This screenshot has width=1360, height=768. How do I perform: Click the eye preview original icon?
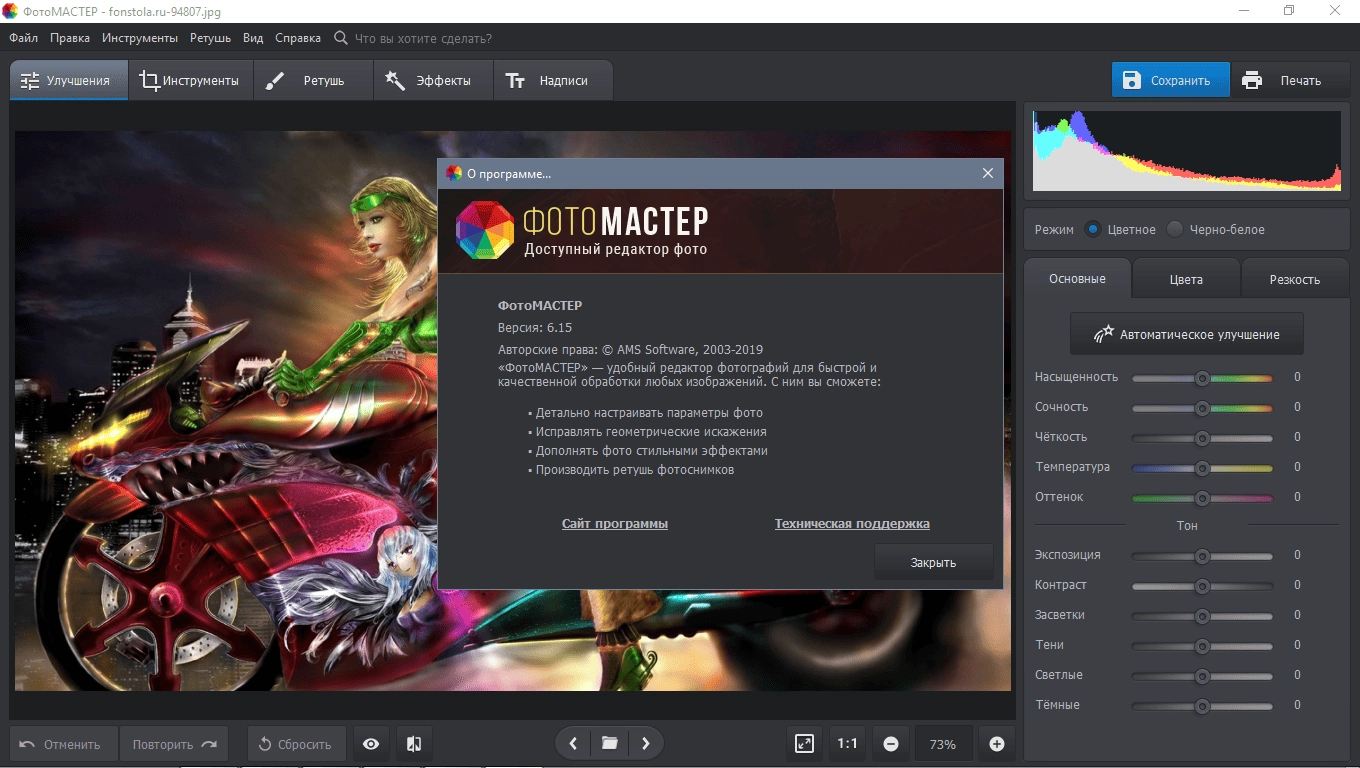pos(371,744)
